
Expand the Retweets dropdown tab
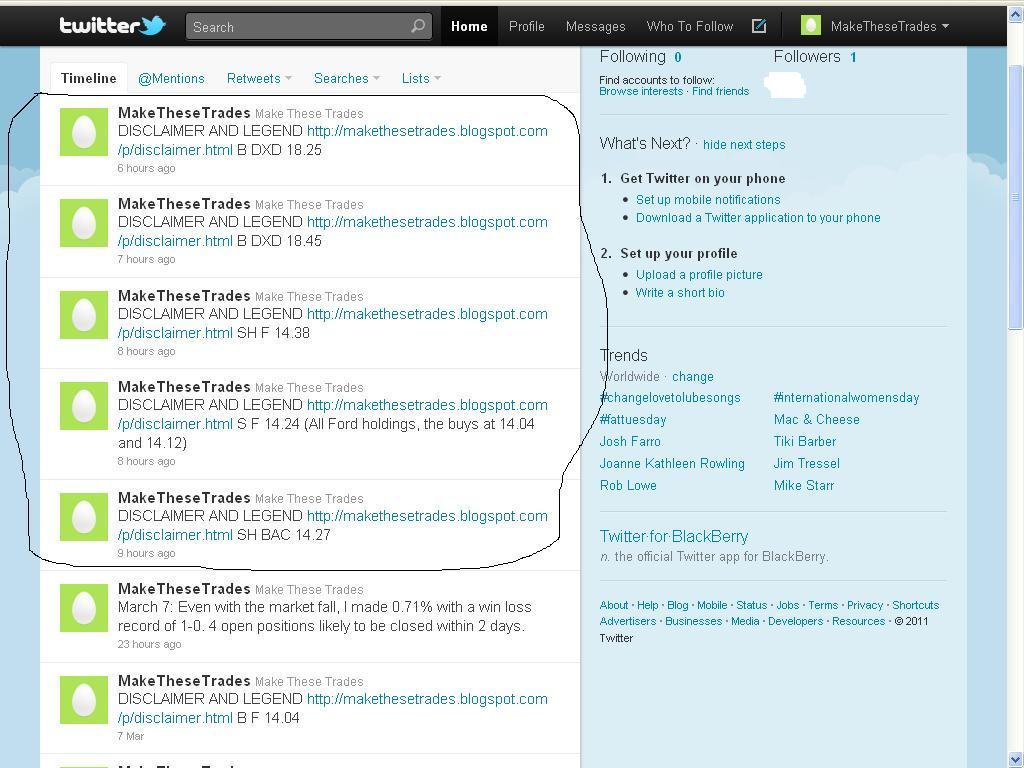pos(259,78)
